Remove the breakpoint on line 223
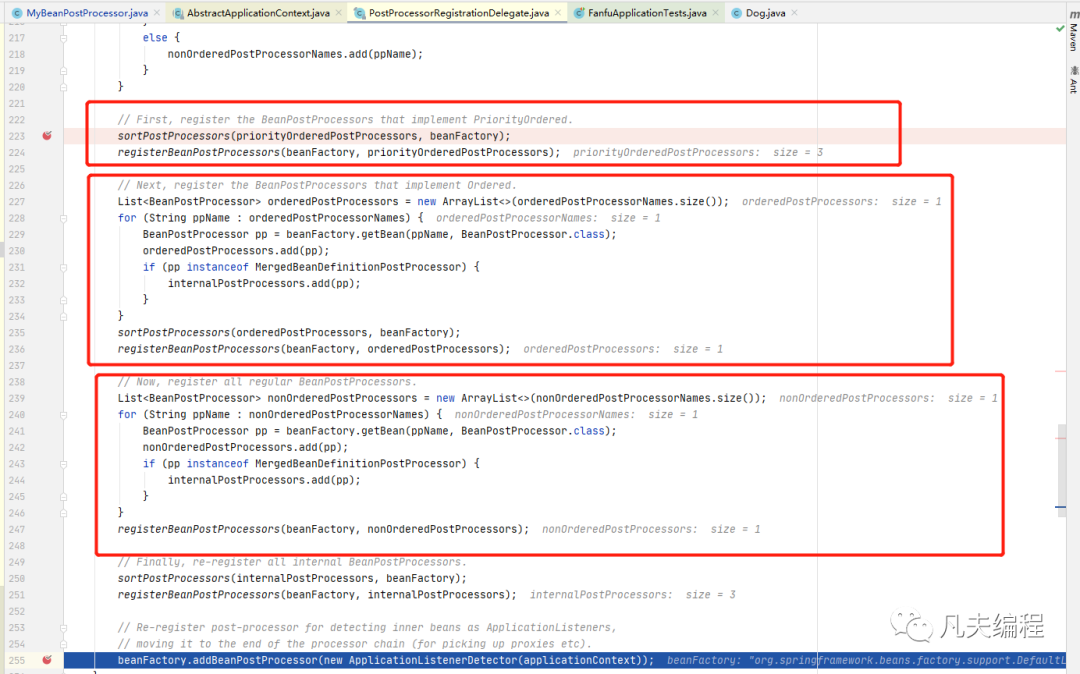The image size is (1080, 674). (x=47, y=136)
